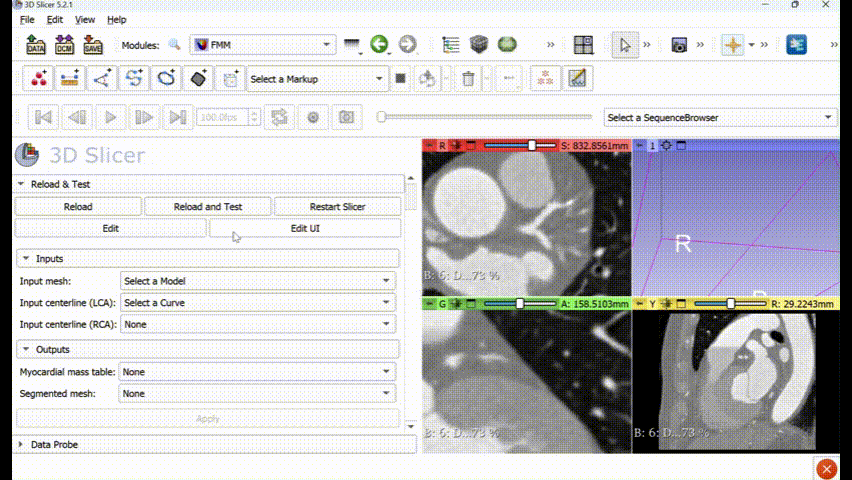The width and height of the screenshot is (852, 480).
Task: Open the Markups module red dots icon
Action: click(x=545, y=79)
